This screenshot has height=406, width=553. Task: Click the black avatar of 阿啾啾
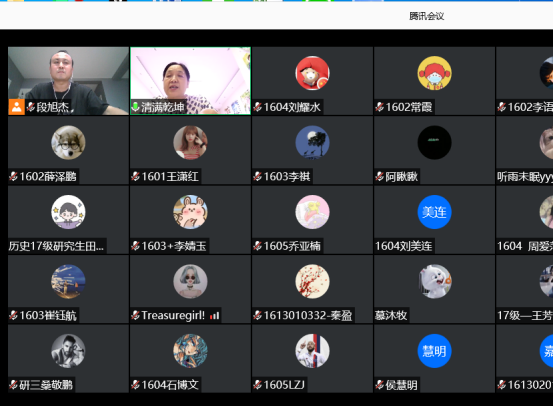click(434, 143)
